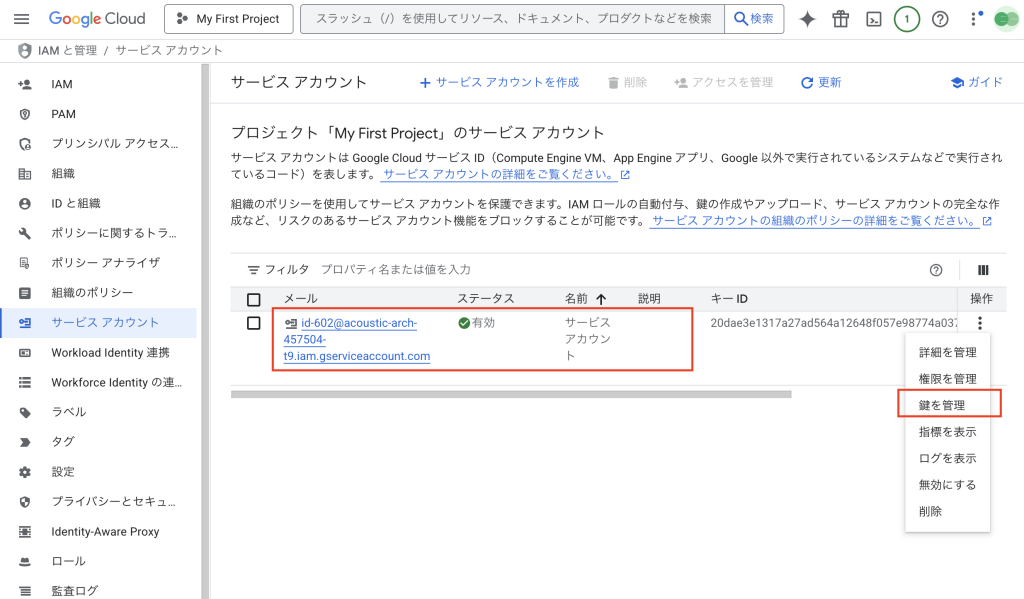Image resolution: width=1024 pixels, height=599 pixels.
Task: Toggle the select-all header checkbox
Action: point(254,299)
